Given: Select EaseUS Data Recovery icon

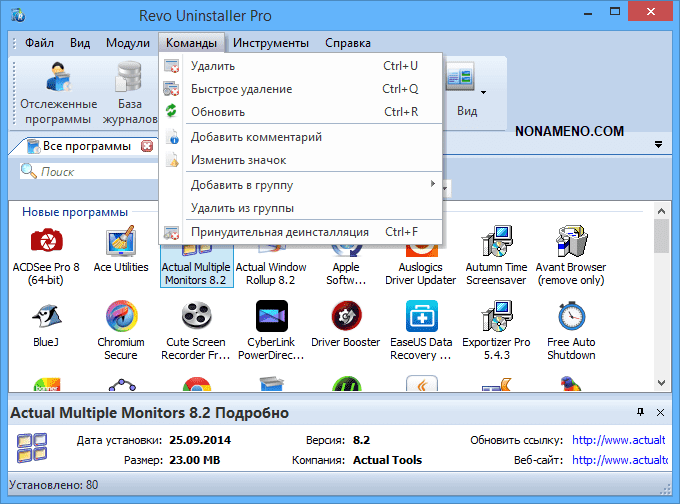Looking at the screenshot, I should point(421,319).
